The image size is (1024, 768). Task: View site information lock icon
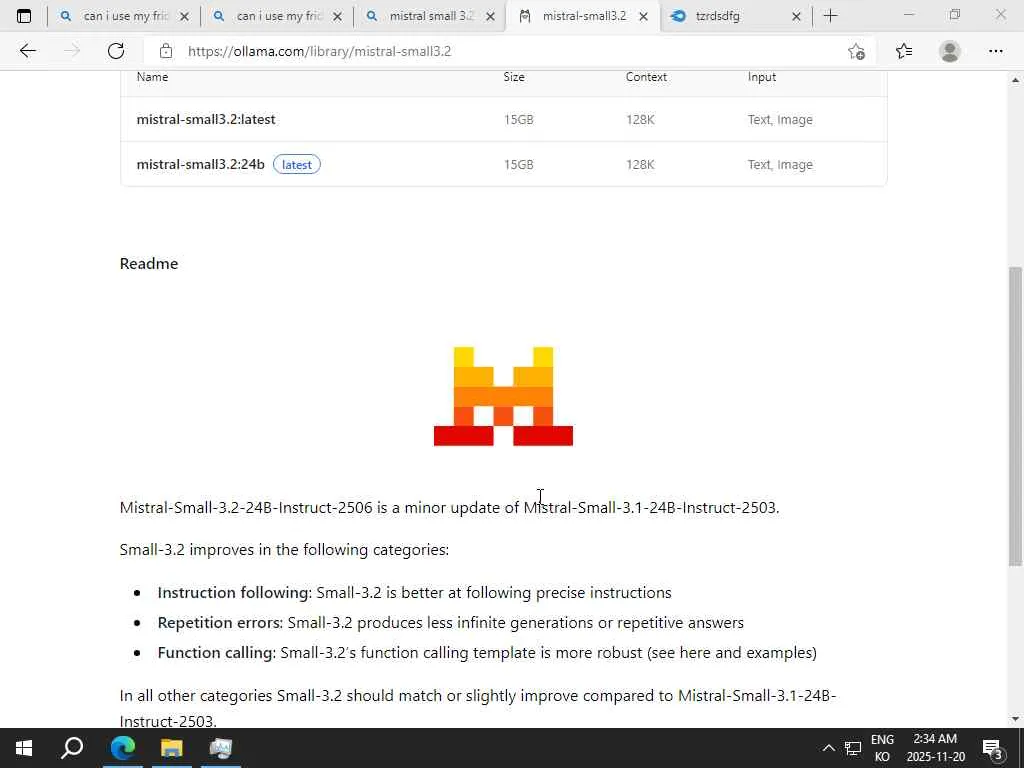point(166,51)
